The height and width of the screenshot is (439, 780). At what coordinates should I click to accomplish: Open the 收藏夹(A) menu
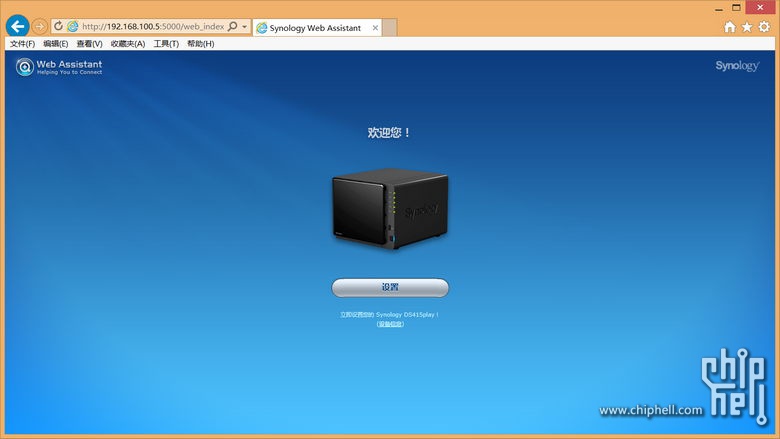(x=128, y=44)
